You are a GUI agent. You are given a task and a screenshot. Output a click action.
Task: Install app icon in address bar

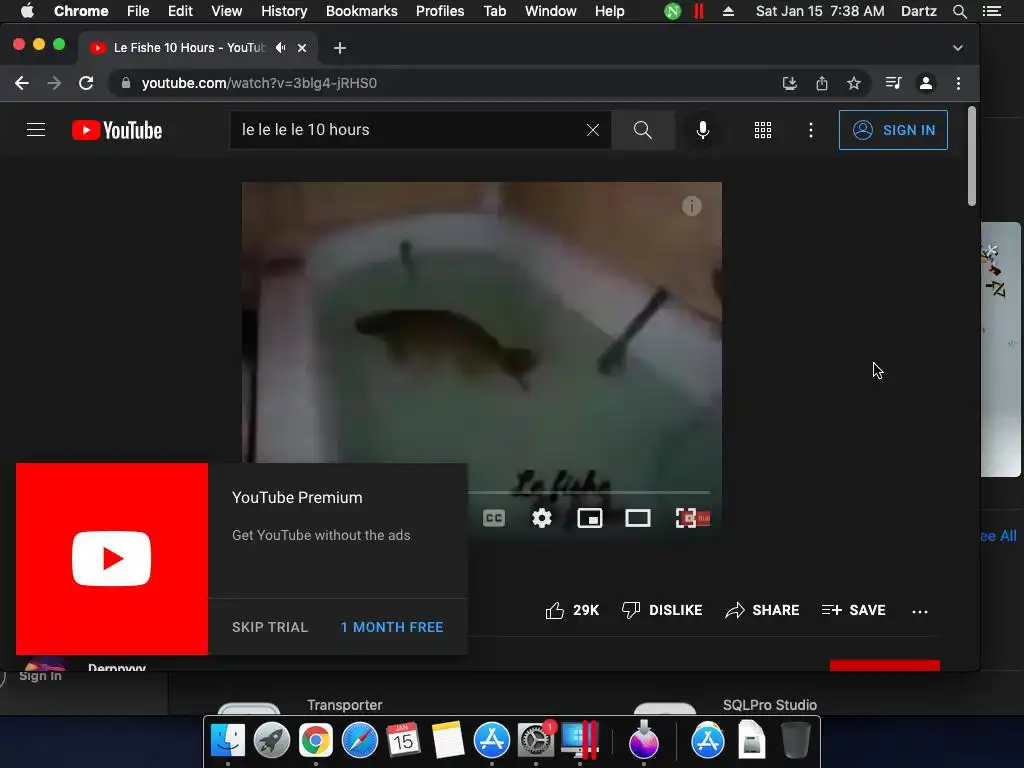[x=790, y=83]
